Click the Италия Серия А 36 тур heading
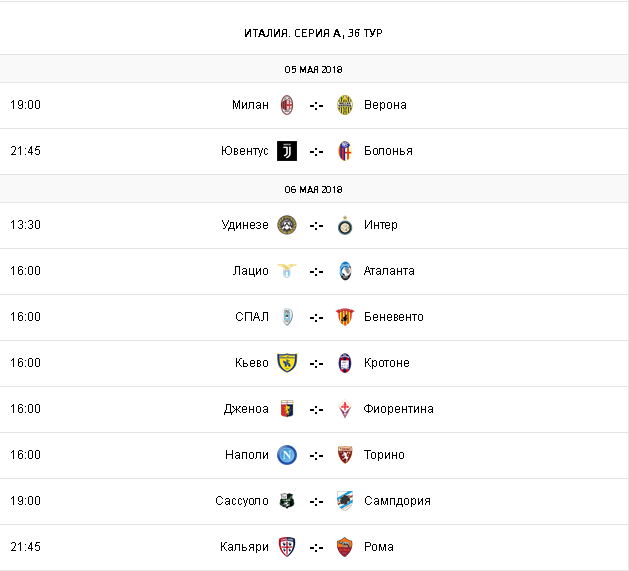 pos(314,33)
